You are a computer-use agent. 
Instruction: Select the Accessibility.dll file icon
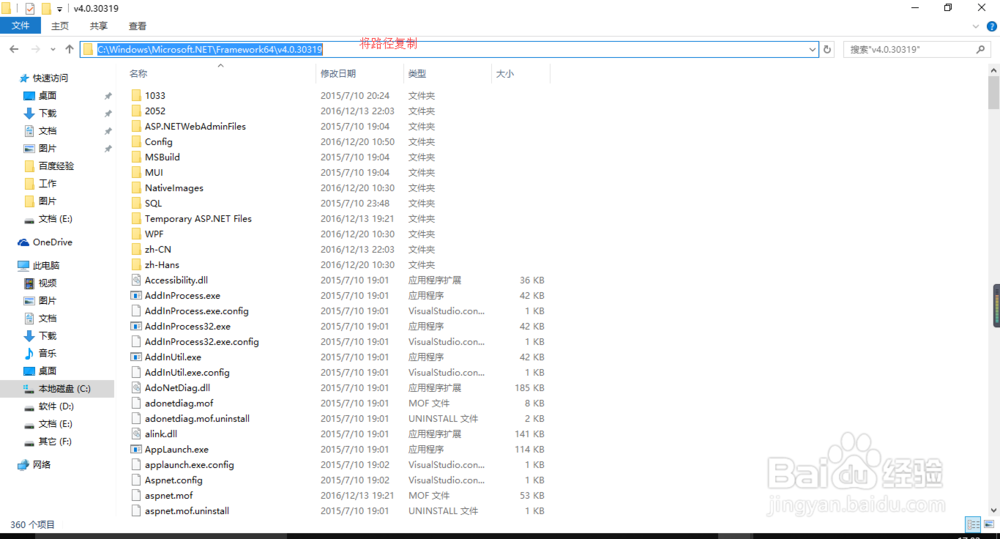(x=136, y=280)
